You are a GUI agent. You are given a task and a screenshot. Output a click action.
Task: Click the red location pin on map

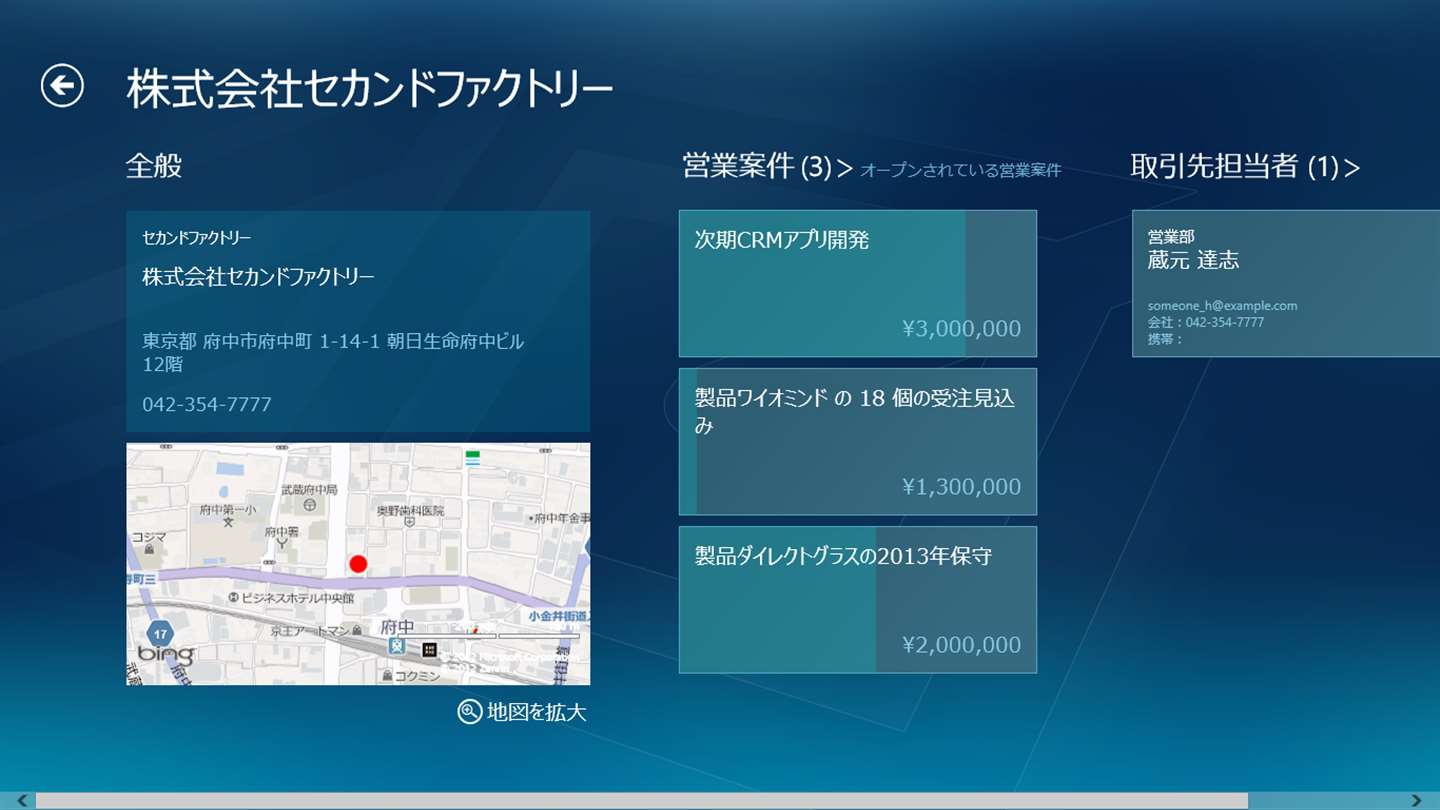(358, 564)
